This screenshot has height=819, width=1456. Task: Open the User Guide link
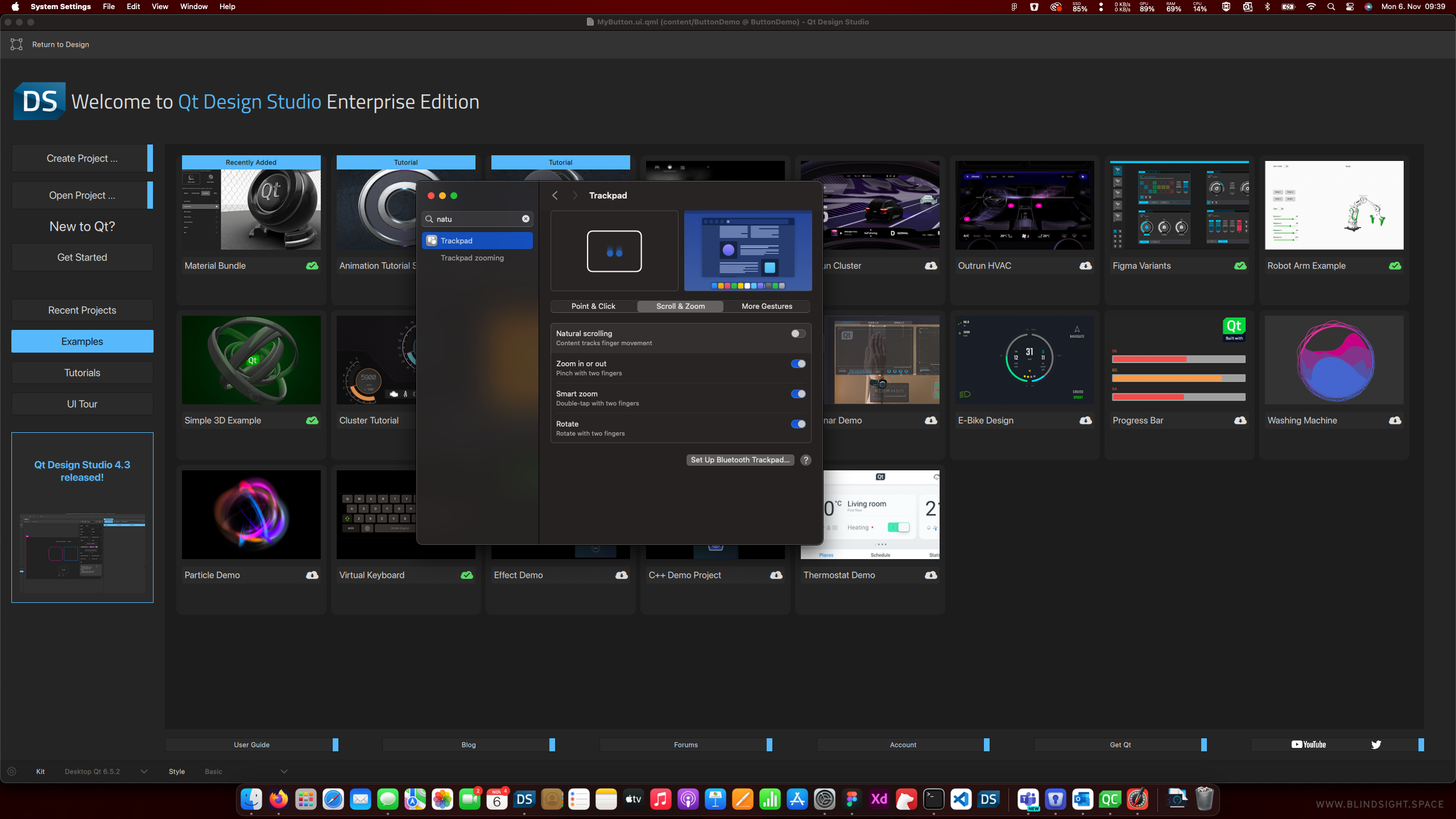point(251,744)
